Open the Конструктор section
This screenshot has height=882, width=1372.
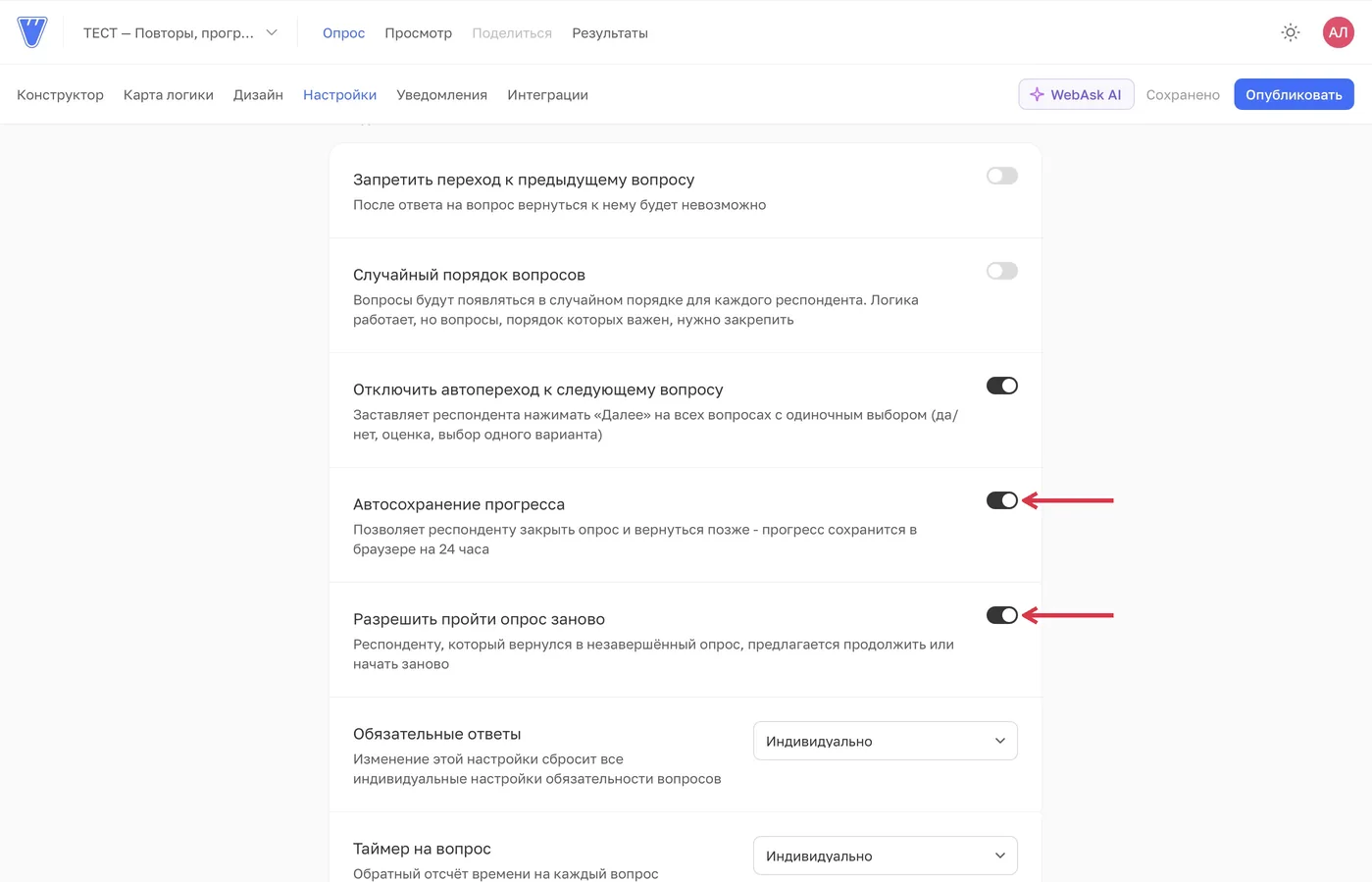(x=60, y=94)
